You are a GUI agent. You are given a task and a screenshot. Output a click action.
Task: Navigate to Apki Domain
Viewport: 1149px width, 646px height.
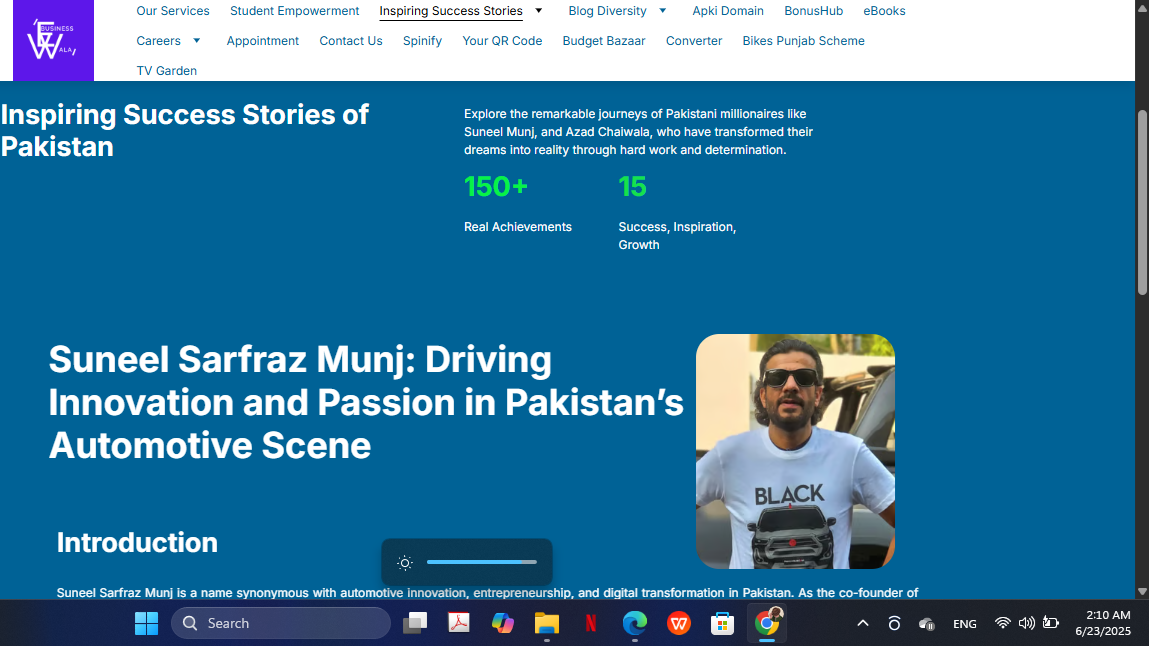tap(728, 11)
